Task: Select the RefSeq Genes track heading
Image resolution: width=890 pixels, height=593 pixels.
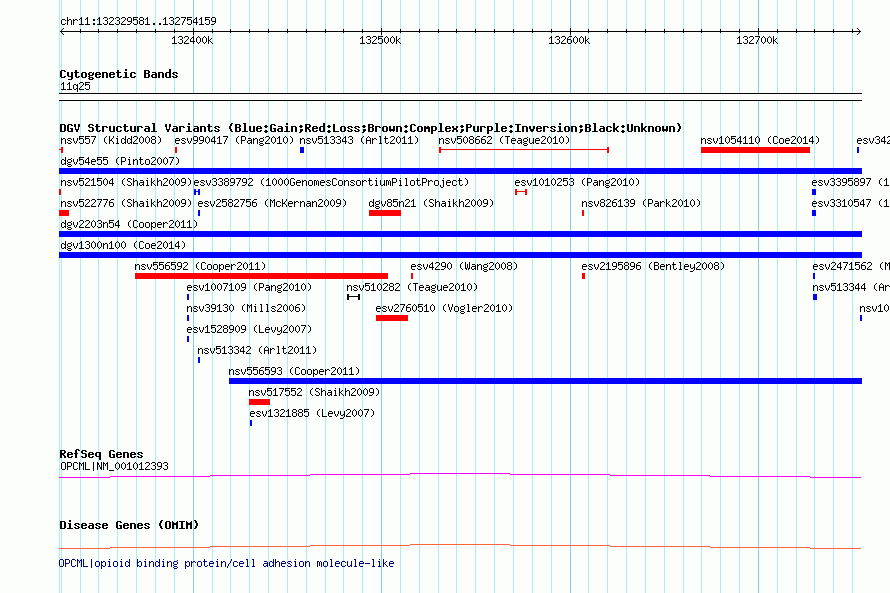Action: point(101,454)
